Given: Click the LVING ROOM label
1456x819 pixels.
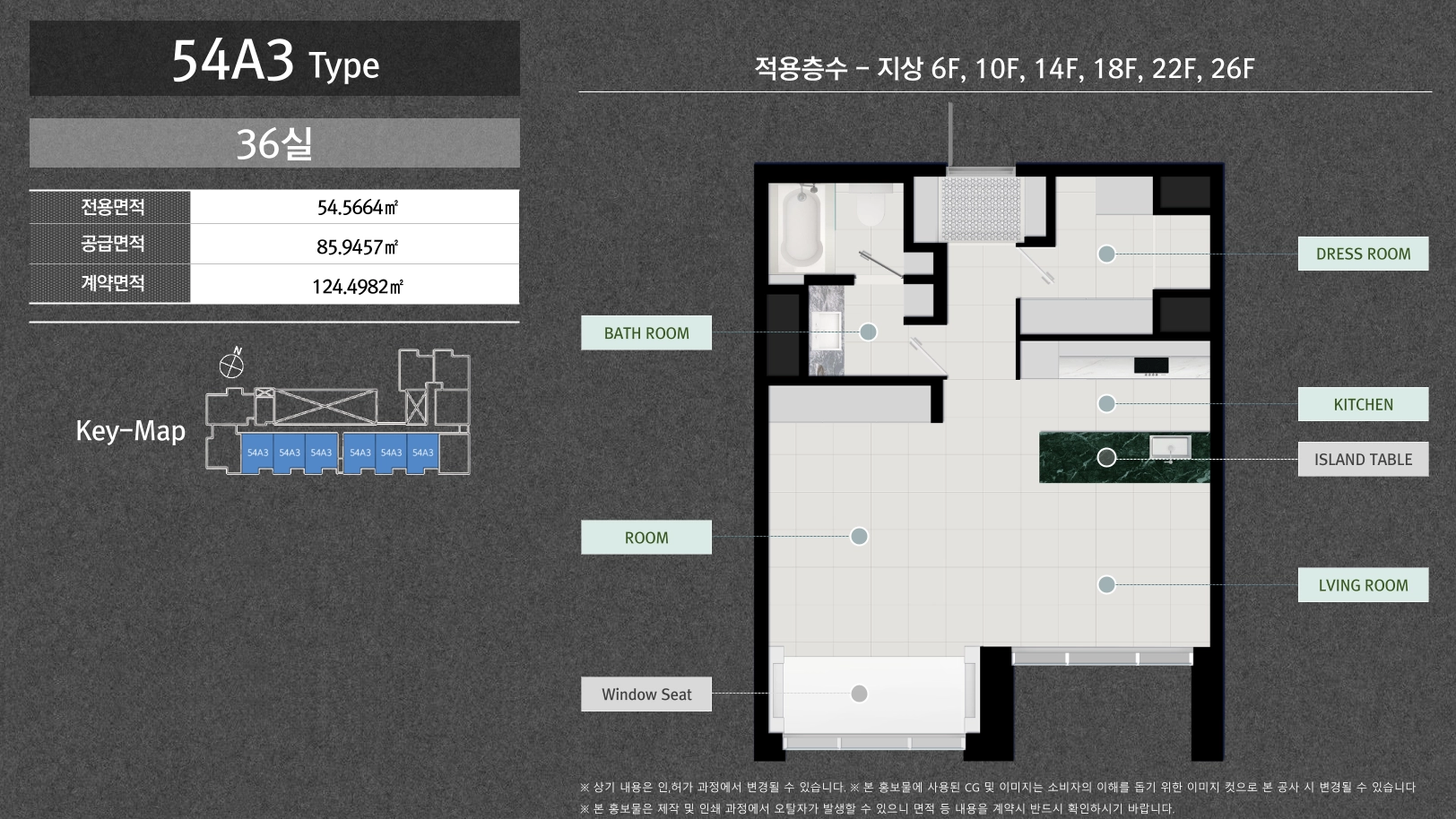Looking at the screenshot, I should click(x=1363, y=586).
